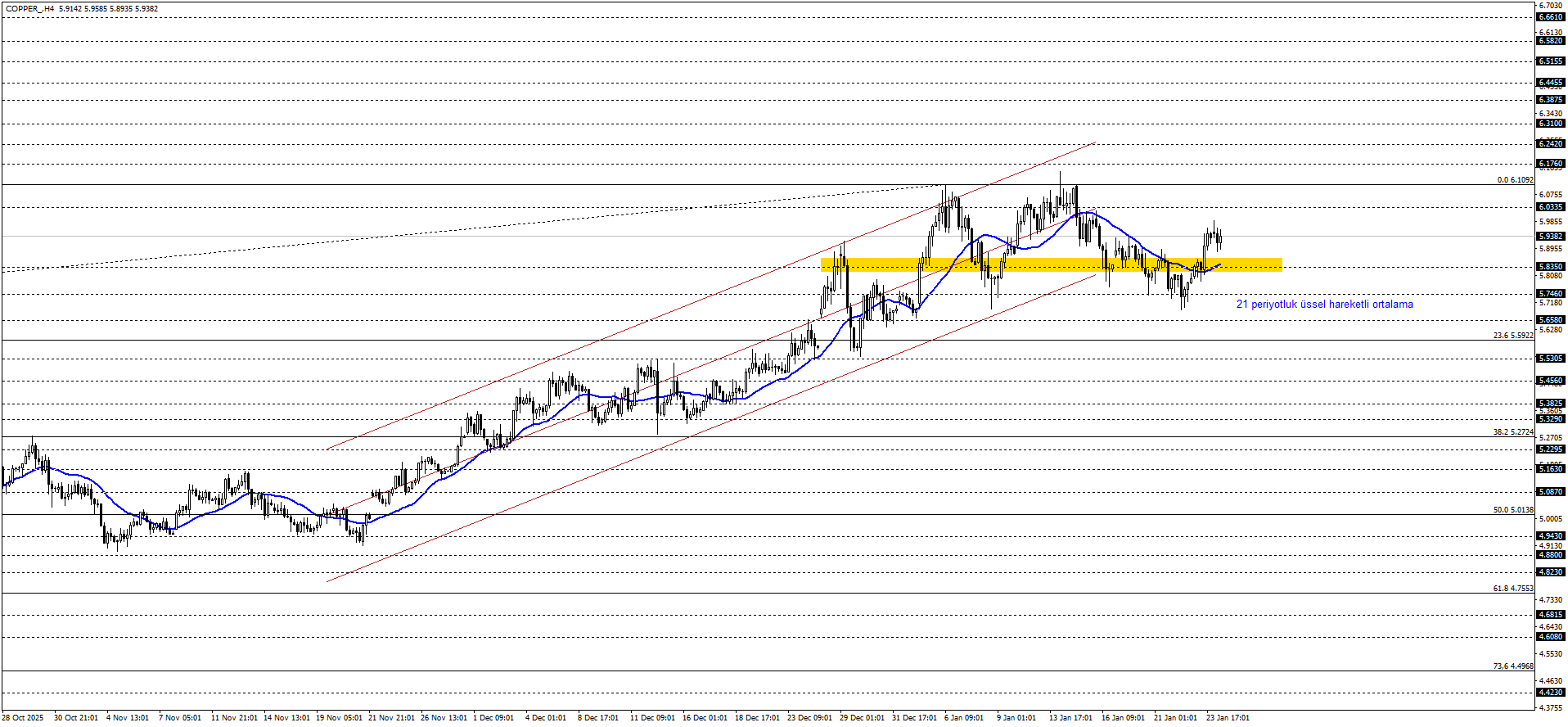
Task: Click the COPPER_H4 symbol title text
Action: 29,9
